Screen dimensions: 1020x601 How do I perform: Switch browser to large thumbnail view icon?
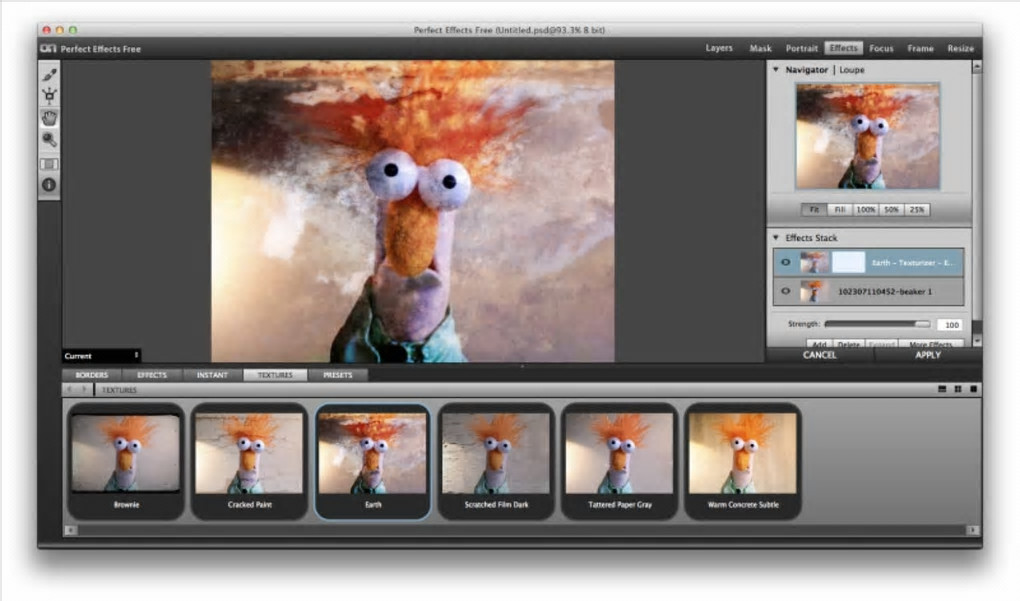pos(973,389)
